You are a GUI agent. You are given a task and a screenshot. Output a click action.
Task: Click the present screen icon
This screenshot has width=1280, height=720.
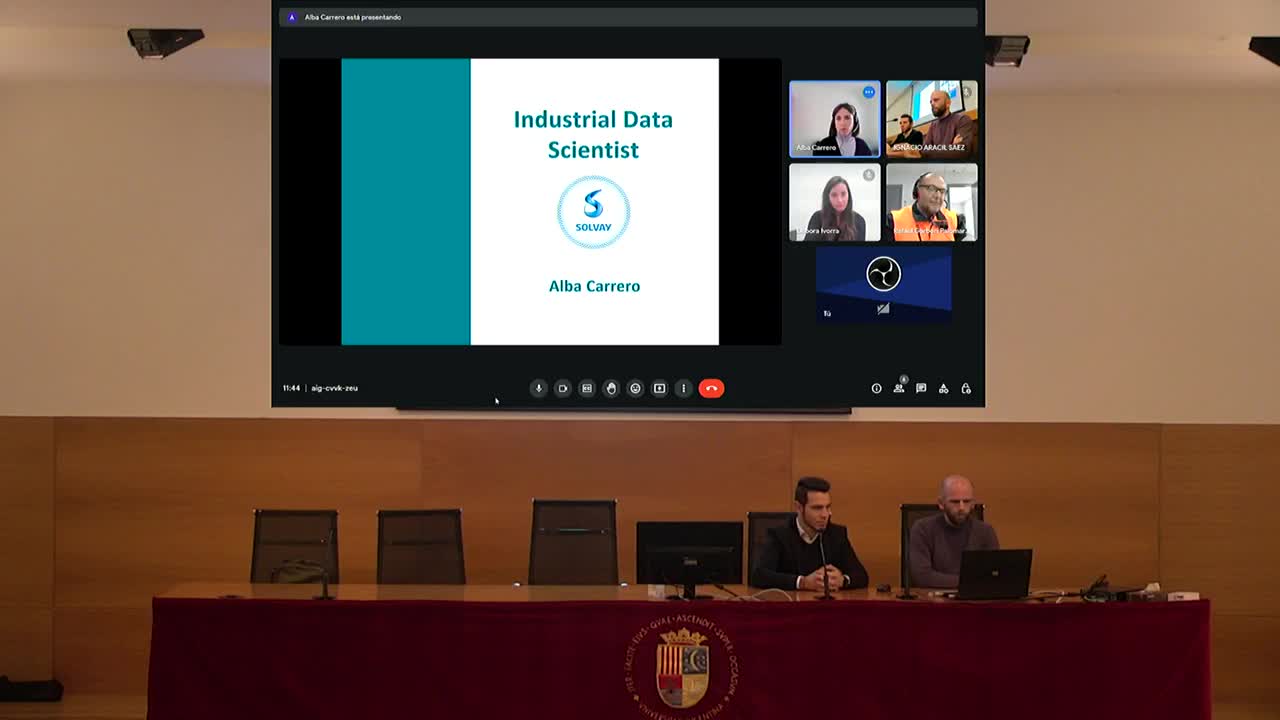pyautogui.click(x=659, y=388)
